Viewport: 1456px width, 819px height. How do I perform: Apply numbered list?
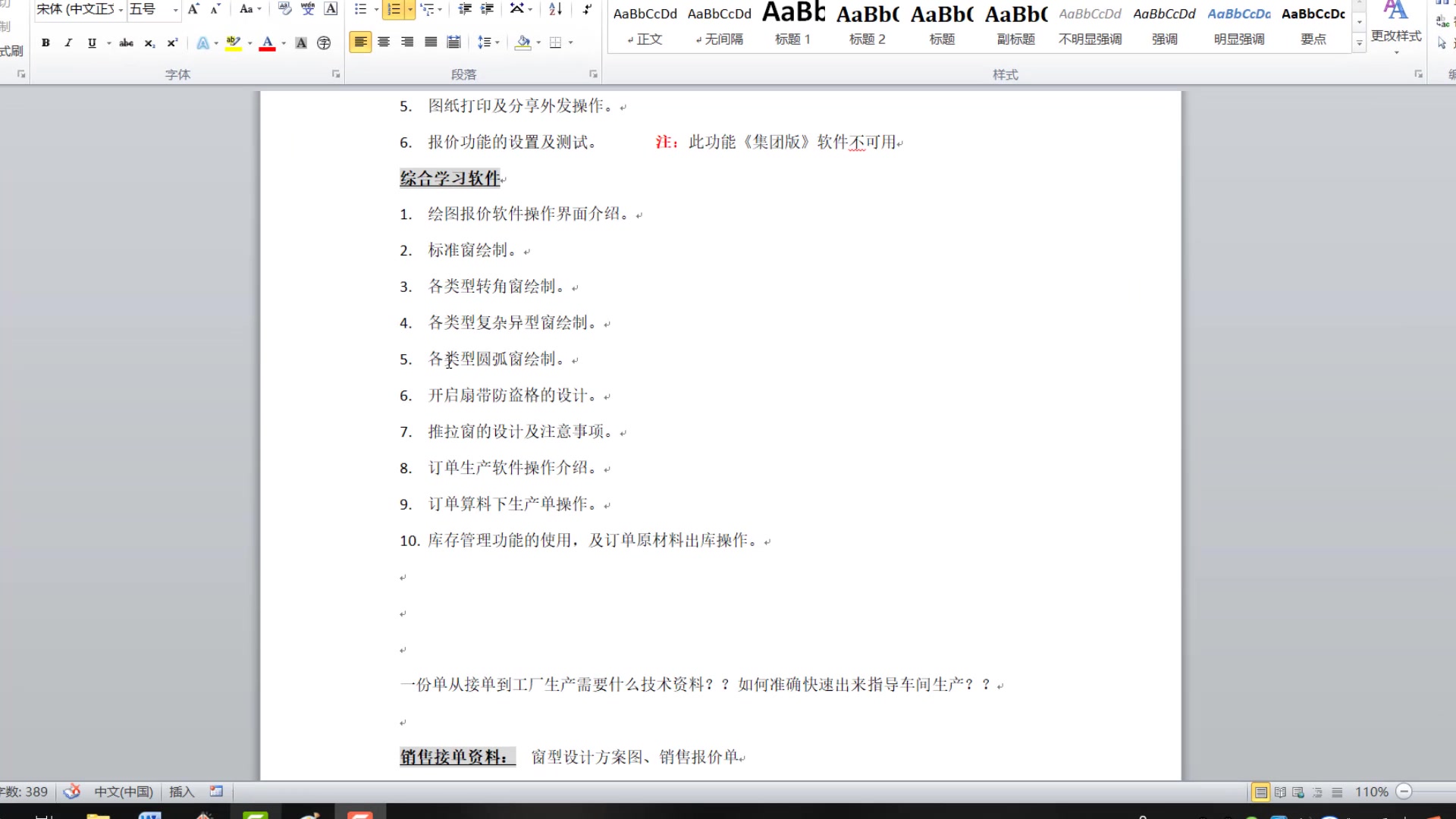(394, 9)
